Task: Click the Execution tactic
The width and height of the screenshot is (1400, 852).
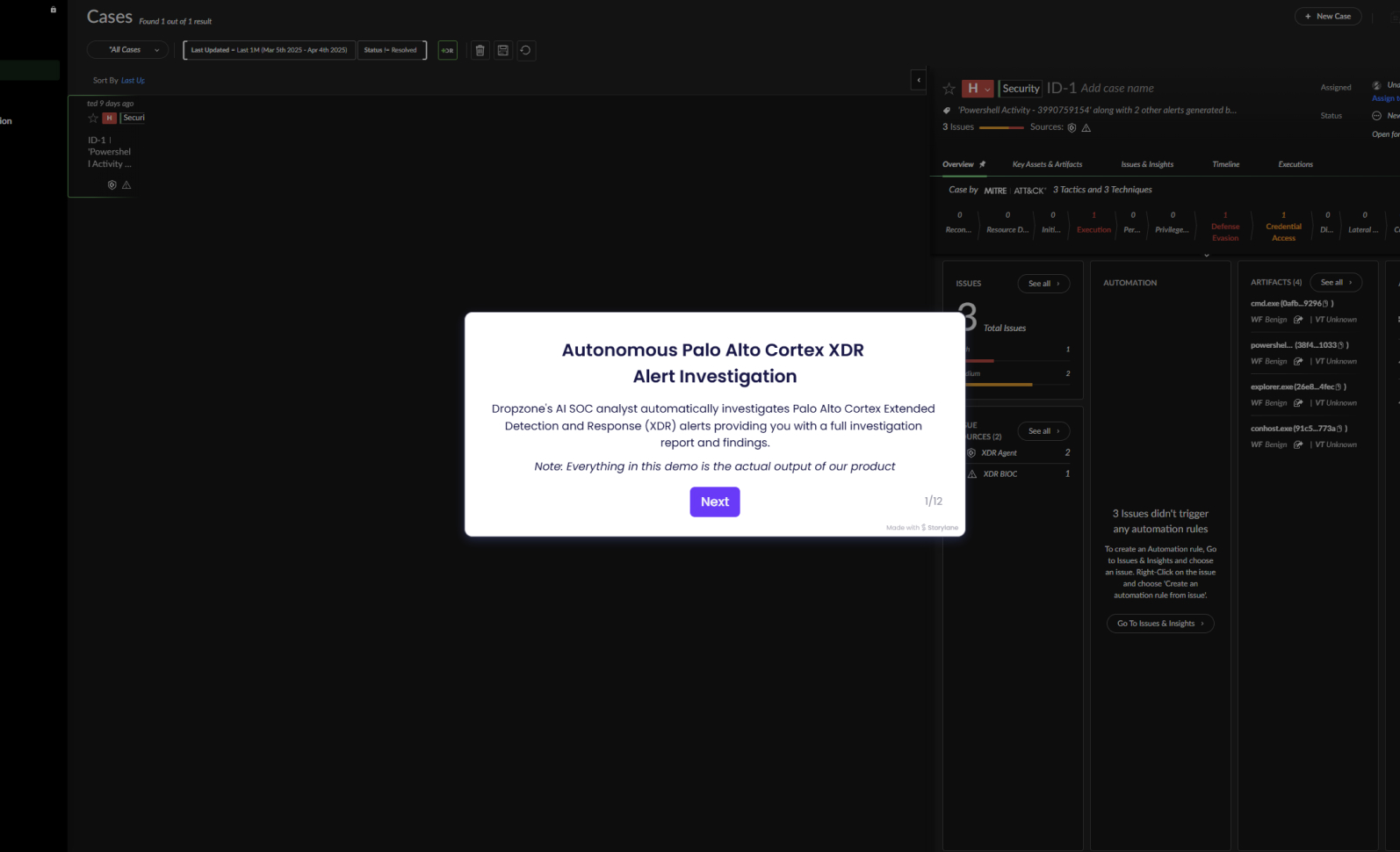Action: click(1093, 222)
